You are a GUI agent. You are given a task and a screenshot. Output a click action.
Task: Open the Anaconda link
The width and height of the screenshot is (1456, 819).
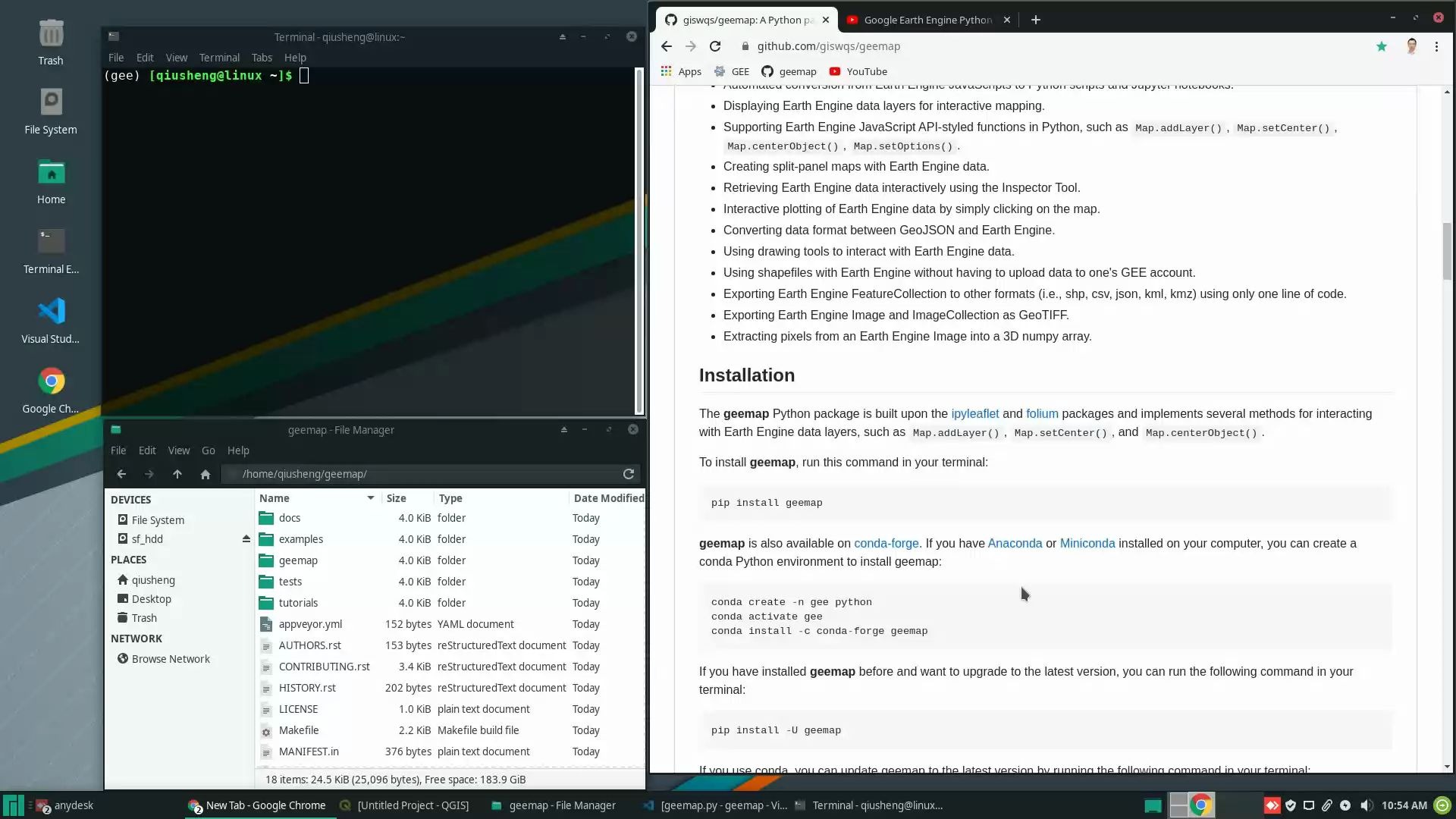coord(1015,544)
